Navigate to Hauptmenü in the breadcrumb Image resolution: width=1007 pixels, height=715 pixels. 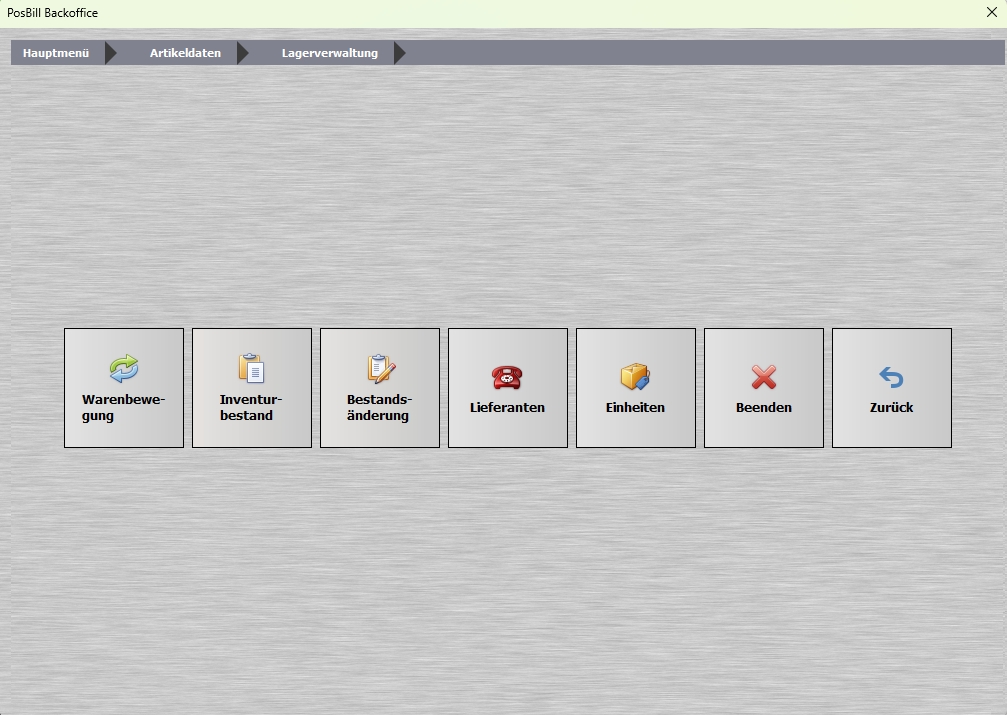pos(56,53)
